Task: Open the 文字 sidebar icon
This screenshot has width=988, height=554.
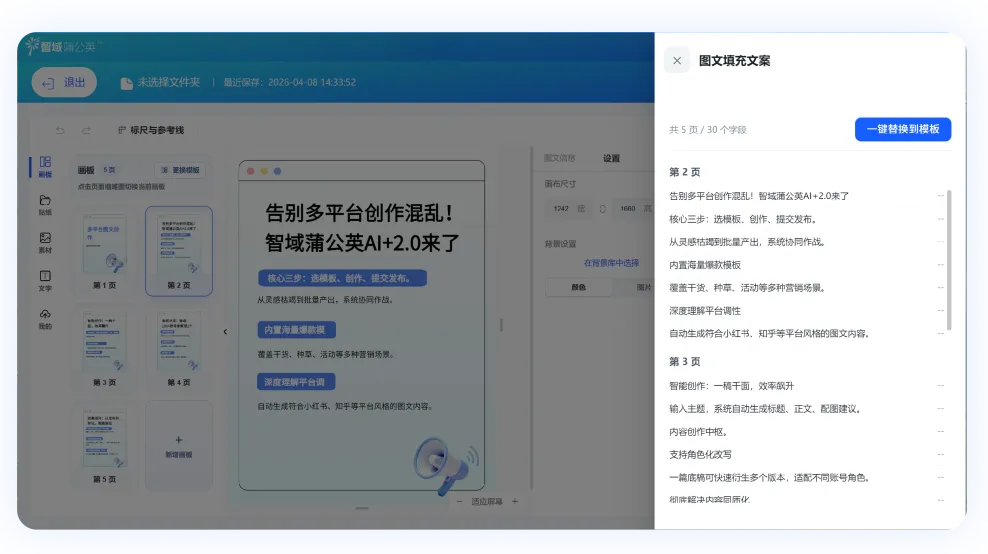Action: pyautogui.click(x=45, y=280)
